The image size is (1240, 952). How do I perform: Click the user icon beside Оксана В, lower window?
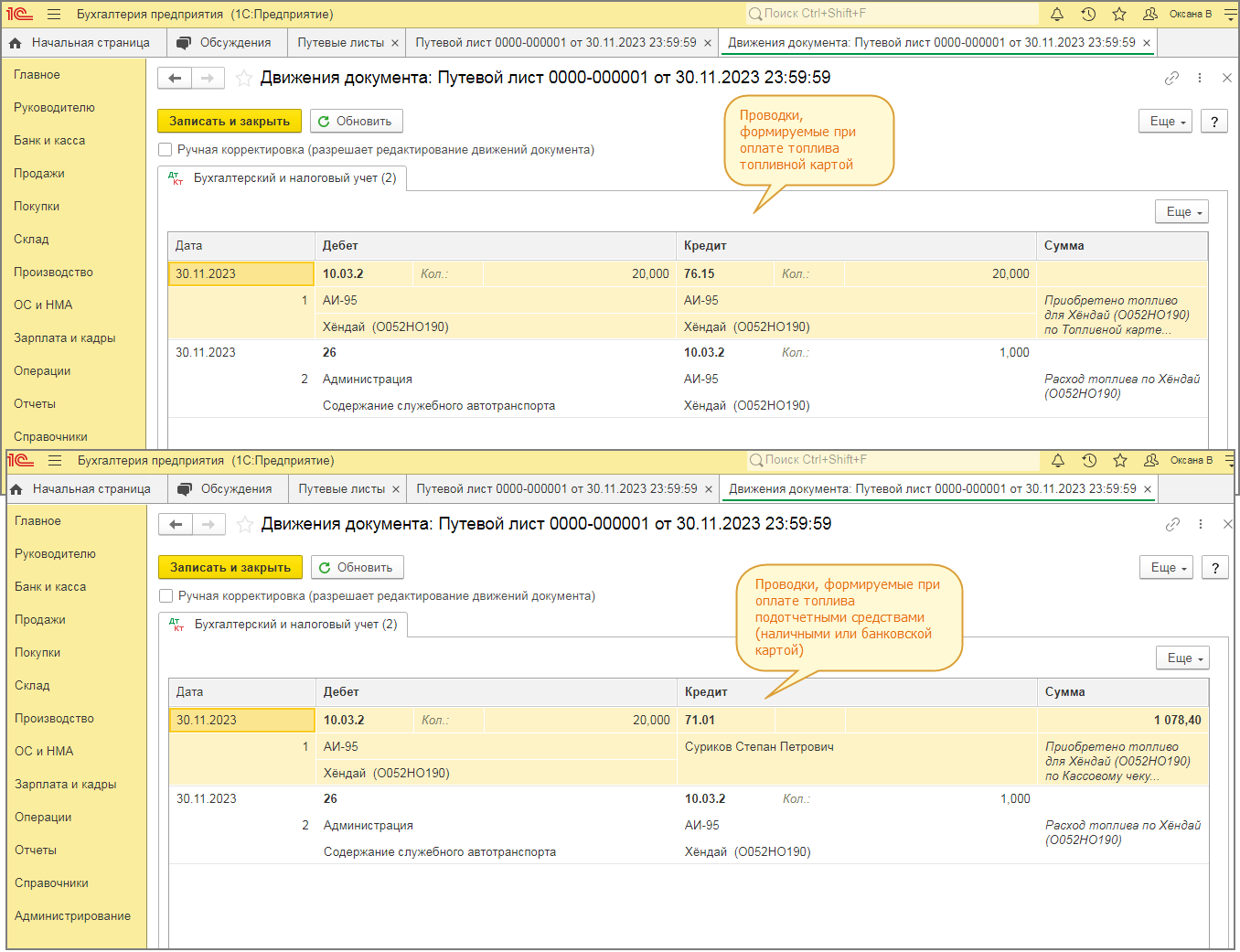1151,460
